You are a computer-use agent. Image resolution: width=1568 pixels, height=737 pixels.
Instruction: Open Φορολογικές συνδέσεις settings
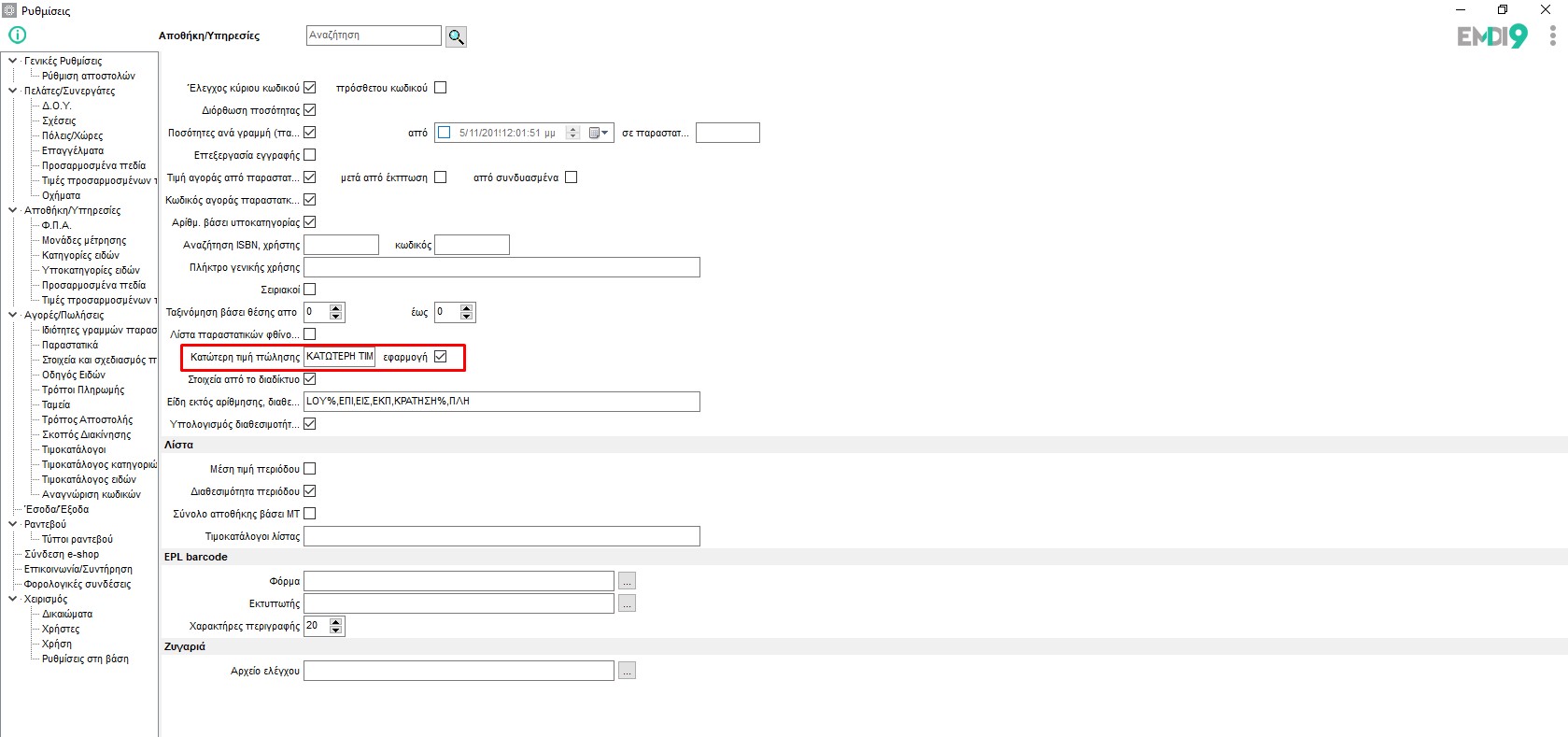click(x=78, y=584)
